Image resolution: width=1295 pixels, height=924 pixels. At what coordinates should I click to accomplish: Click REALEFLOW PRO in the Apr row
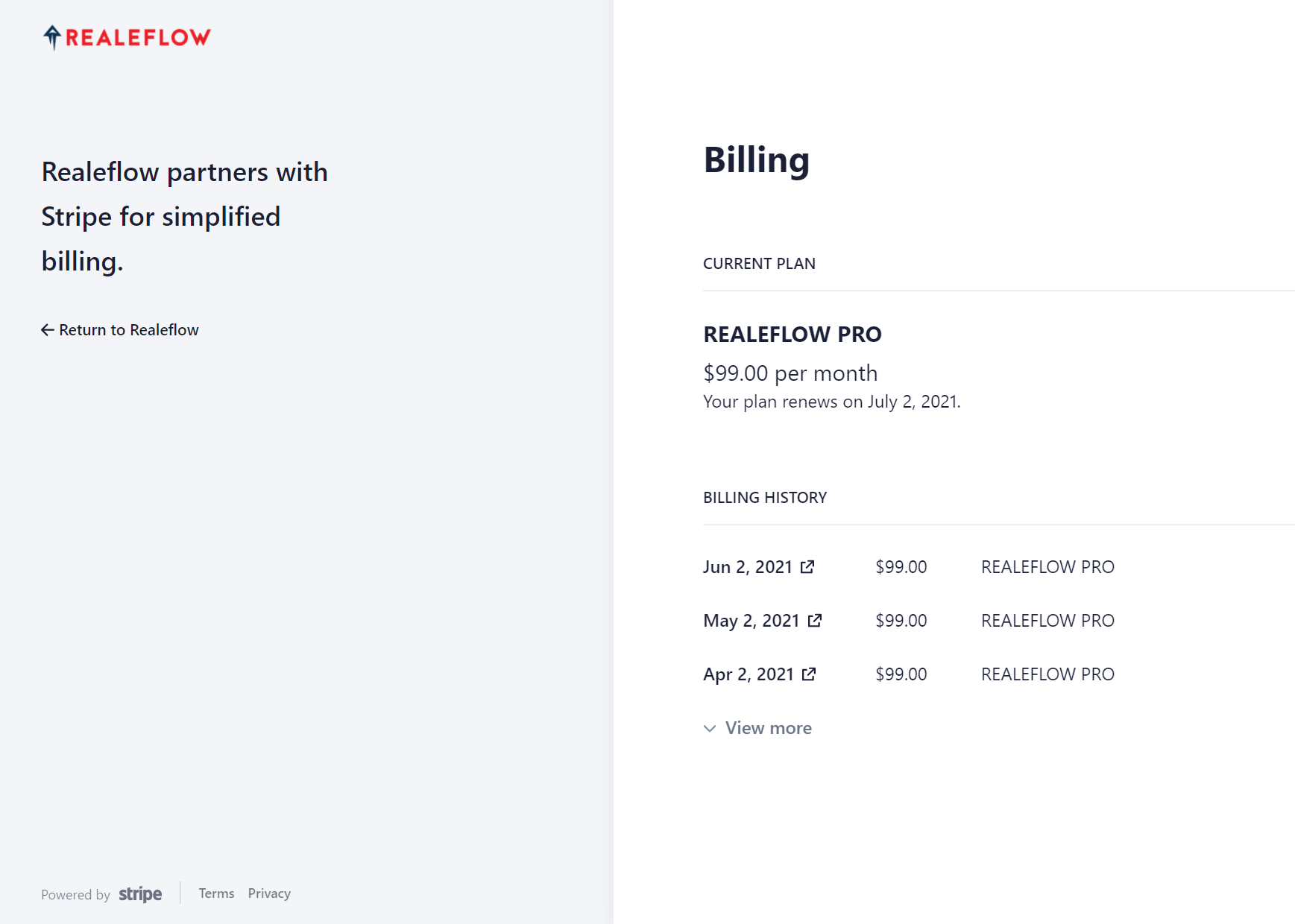tap(1047, 674)
